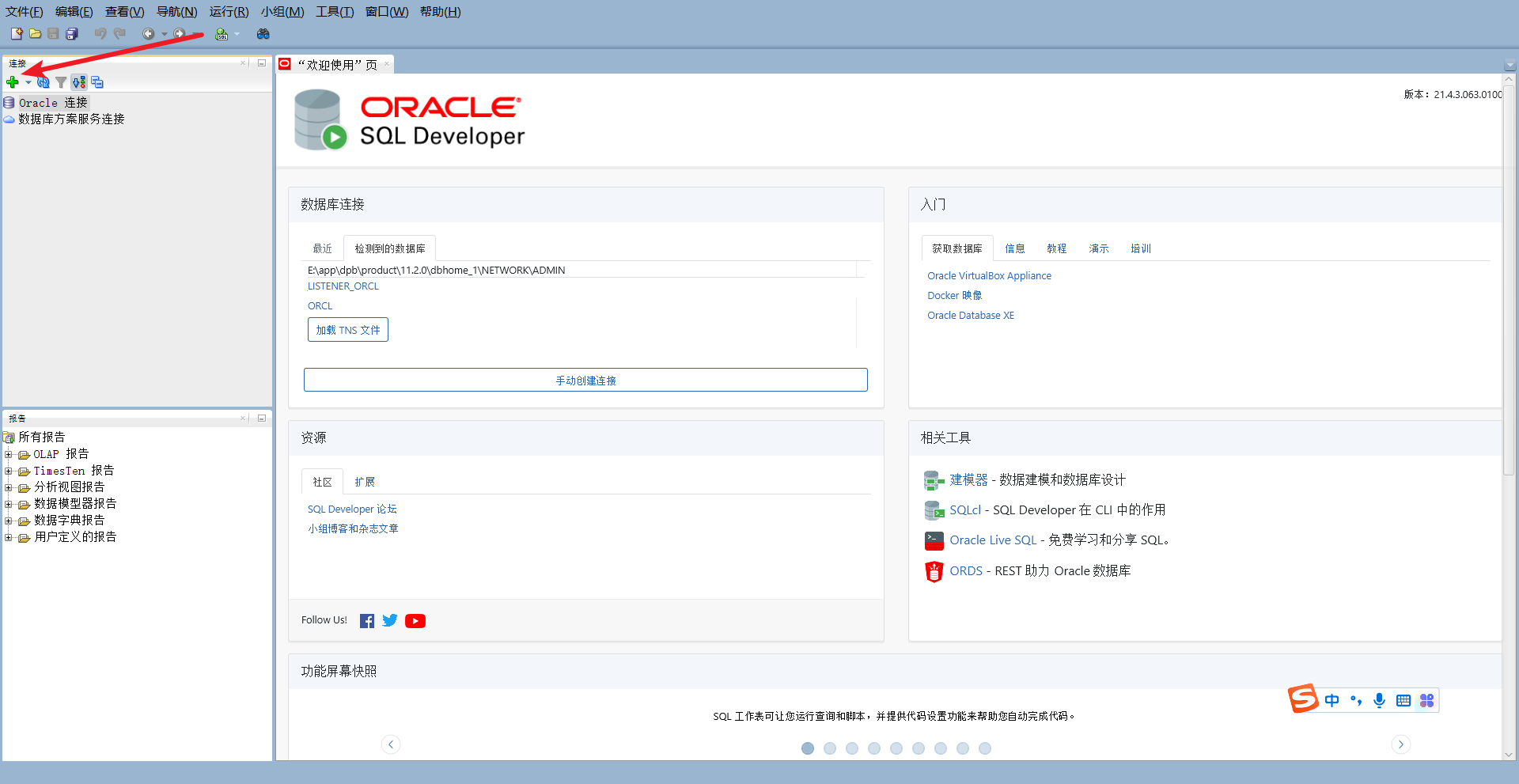This screenshot has height=784, width=1519.
Task: Open the Oracle VirtualBox Appliance link
Action: [989, 276]
